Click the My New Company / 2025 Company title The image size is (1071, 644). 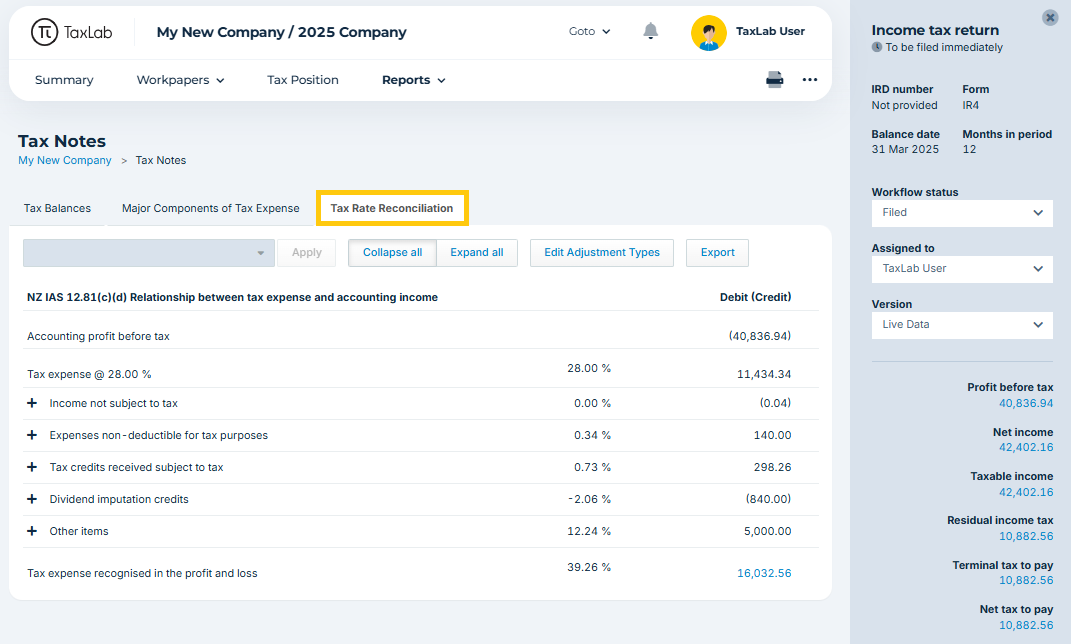pos(281,32)
